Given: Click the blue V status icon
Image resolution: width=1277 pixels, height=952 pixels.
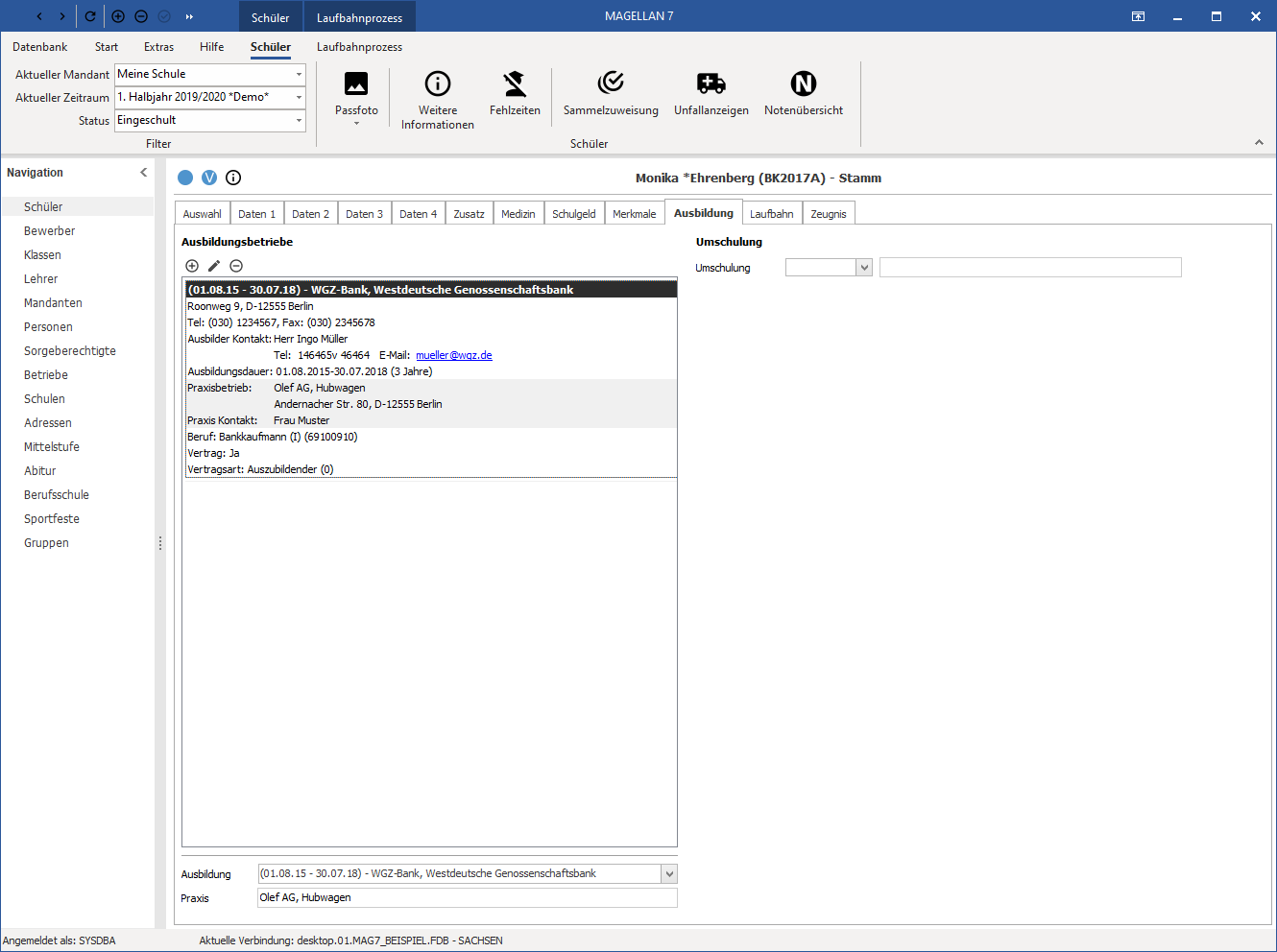Looking at the screenshot, I should point(209,178).
